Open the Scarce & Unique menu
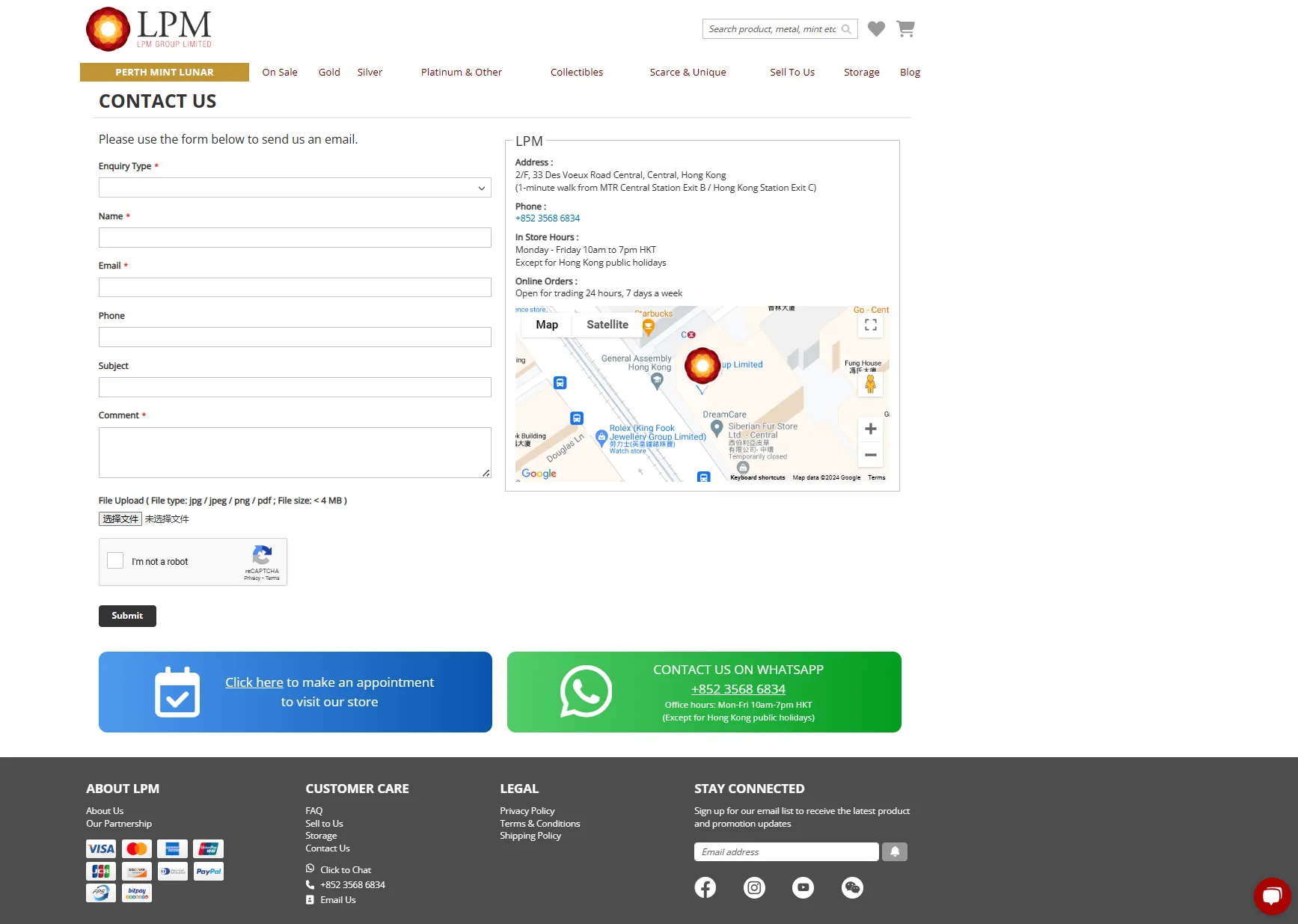Image resolution: width=1298 pixels, height=924 pixels. [688, 72]
